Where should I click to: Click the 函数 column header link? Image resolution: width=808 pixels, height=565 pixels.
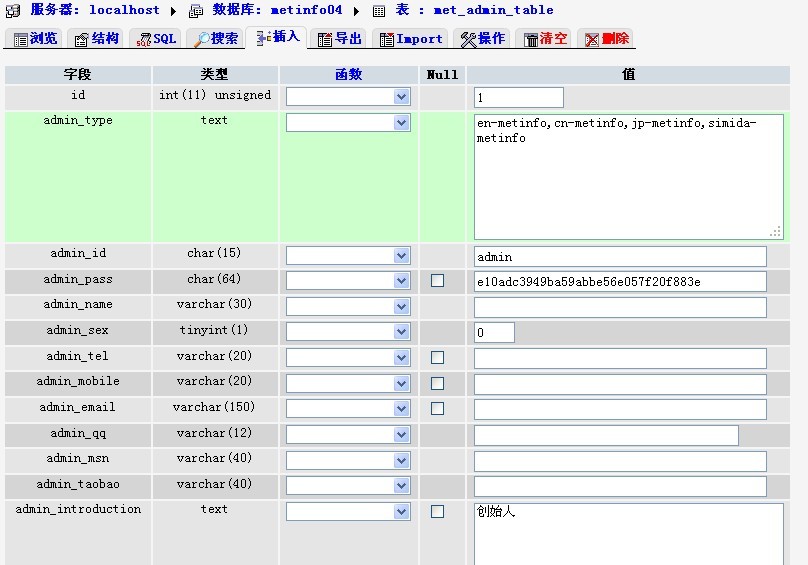click(x=348, y=74)
